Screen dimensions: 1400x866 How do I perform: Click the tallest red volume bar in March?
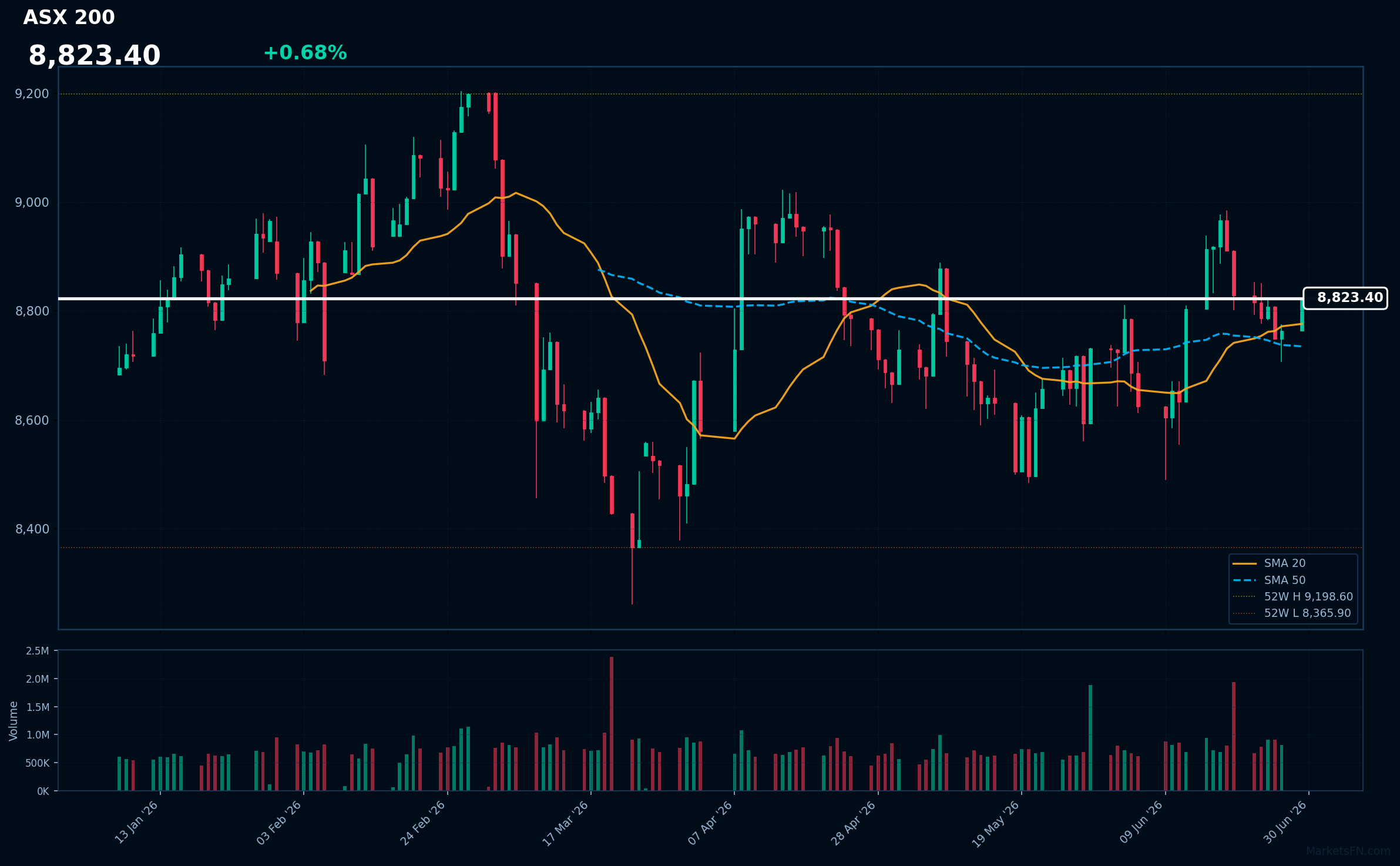(x=612, y=724)
